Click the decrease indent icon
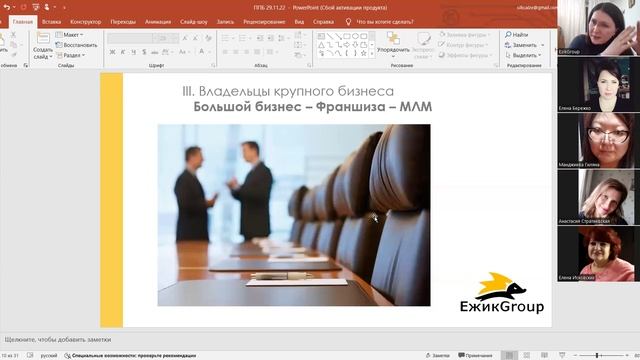Screen dimensions: 640x360 click(x=260, y=38)
